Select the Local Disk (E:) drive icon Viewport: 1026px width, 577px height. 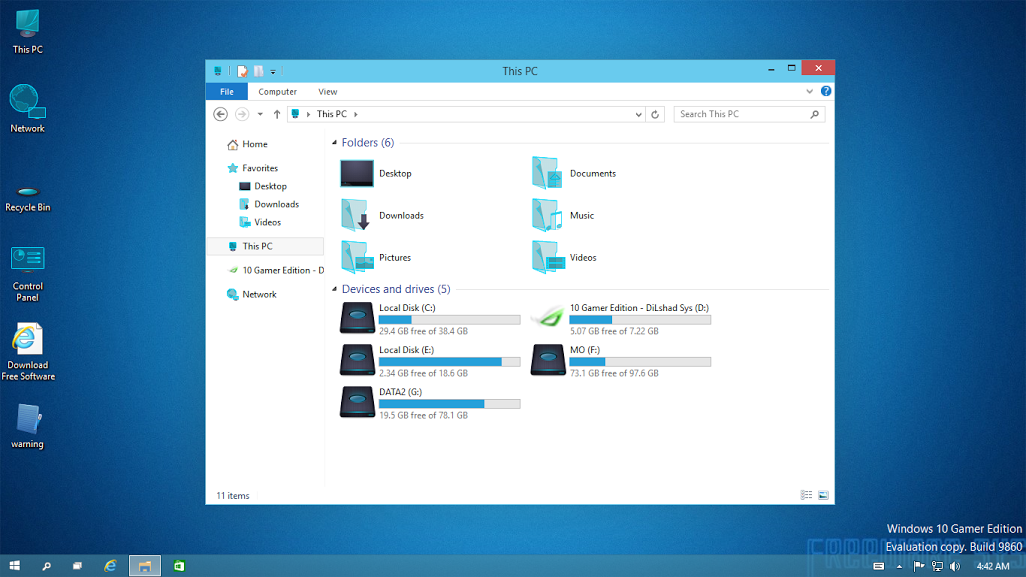click(x=357, y=360)
